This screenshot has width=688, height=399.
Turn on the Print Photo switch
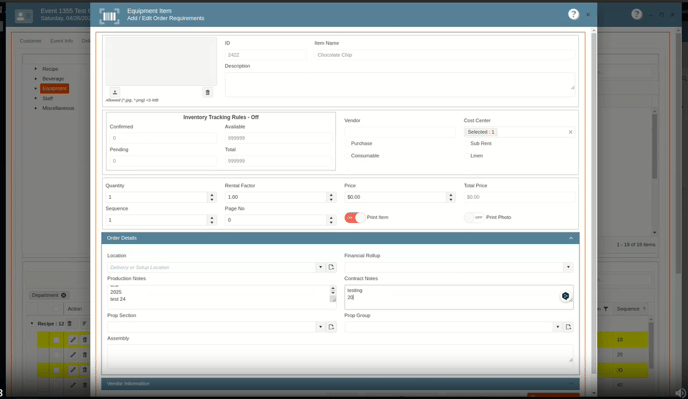[474, 217]
